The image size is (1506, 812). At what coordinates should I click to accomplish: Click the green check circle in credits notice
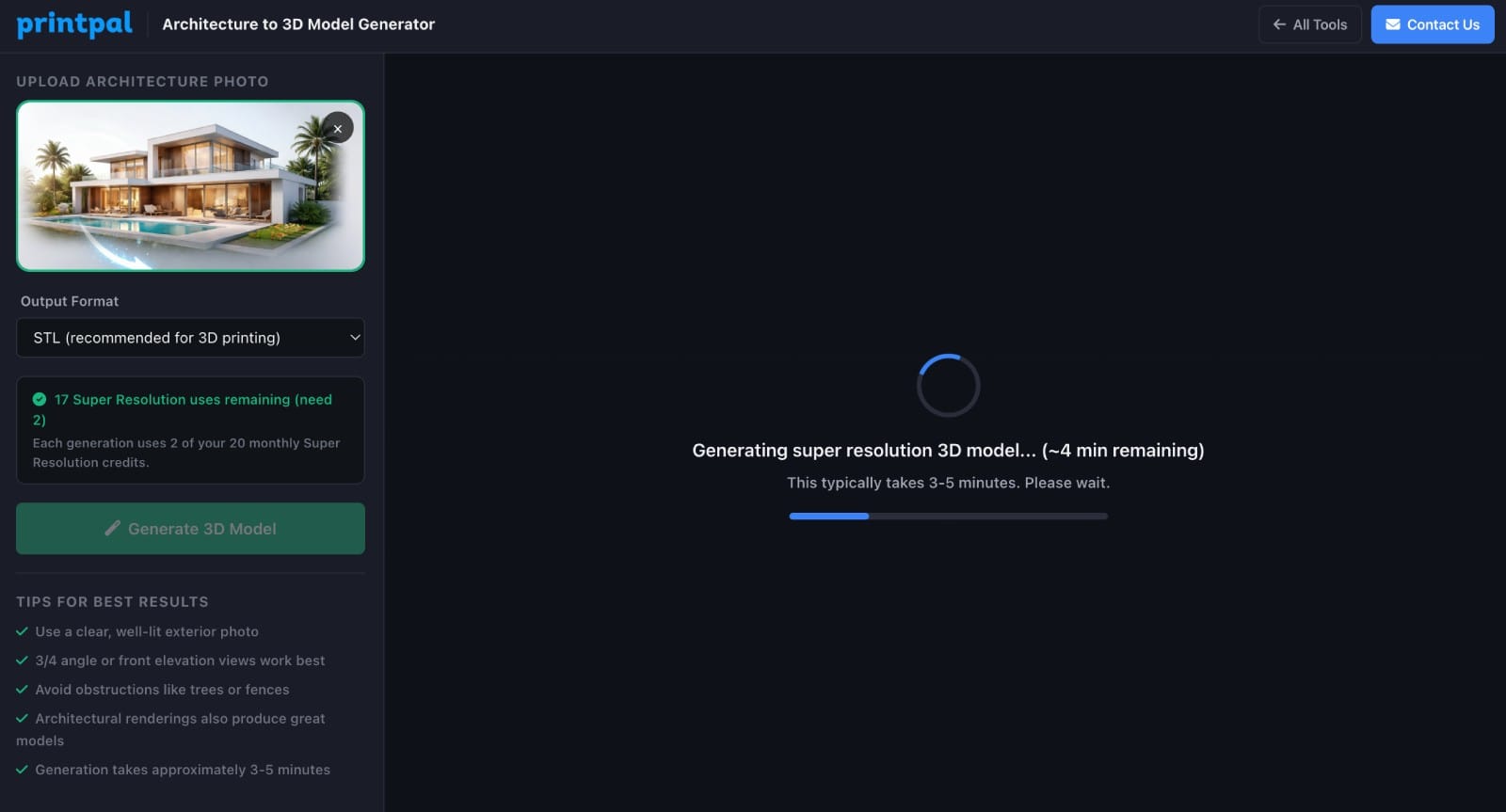coord(40,400)
